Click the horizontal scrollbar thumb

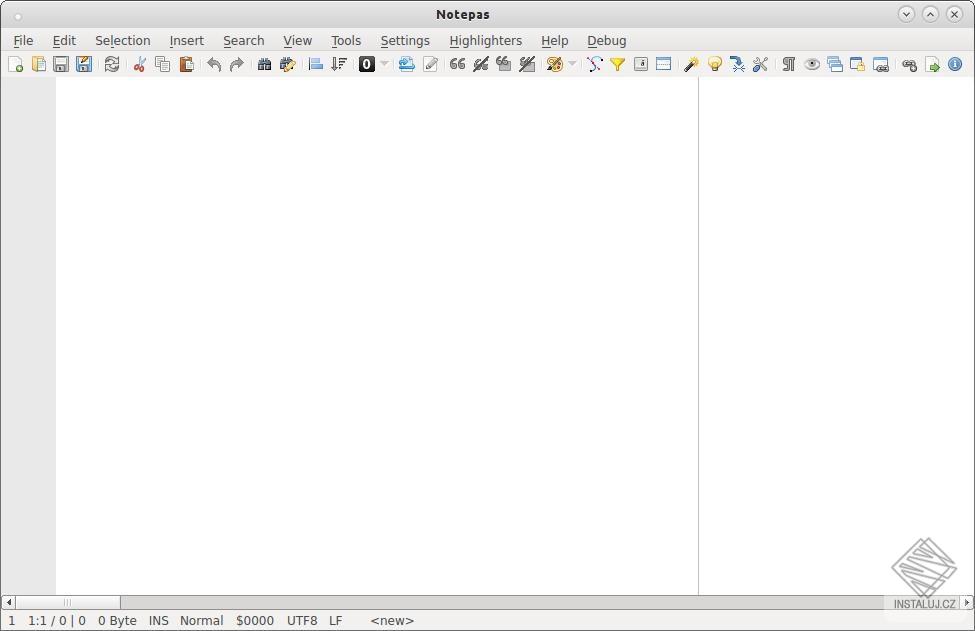(67, 602)
